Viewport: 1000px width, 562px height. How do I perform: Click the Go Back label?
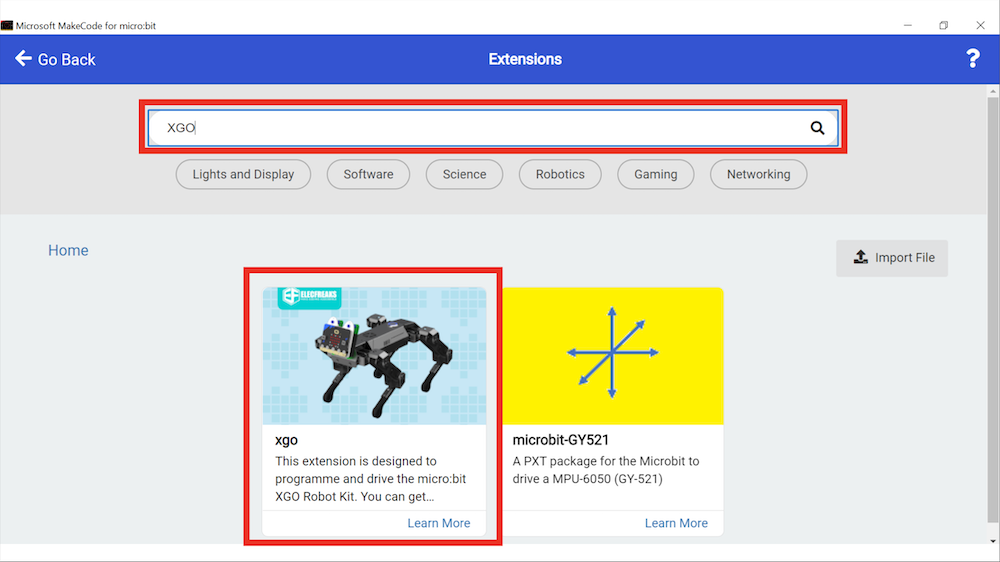pyautogui.click(x=66, y=59)
